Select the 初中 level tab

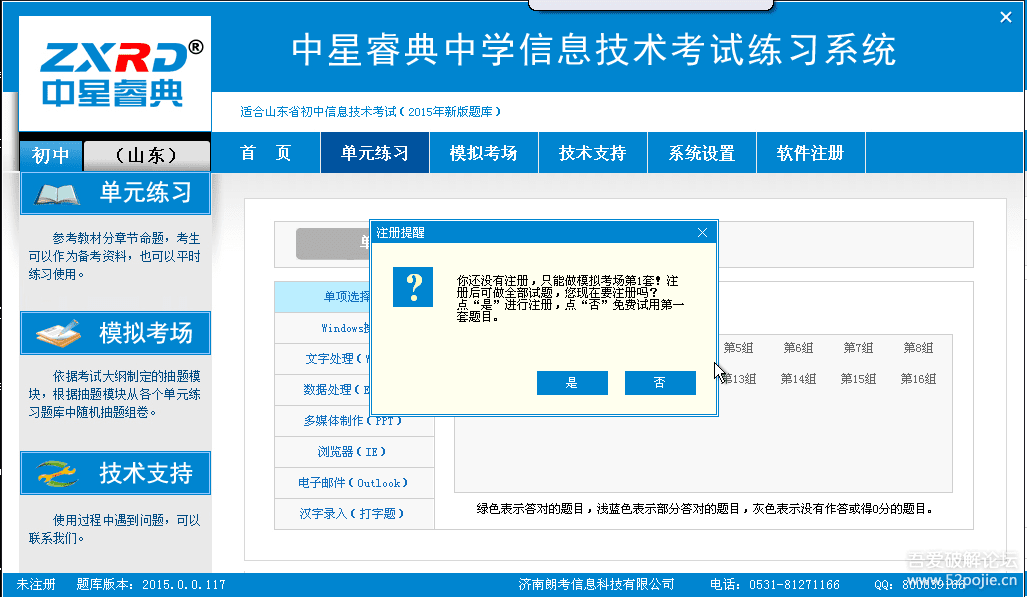[51, 156]
